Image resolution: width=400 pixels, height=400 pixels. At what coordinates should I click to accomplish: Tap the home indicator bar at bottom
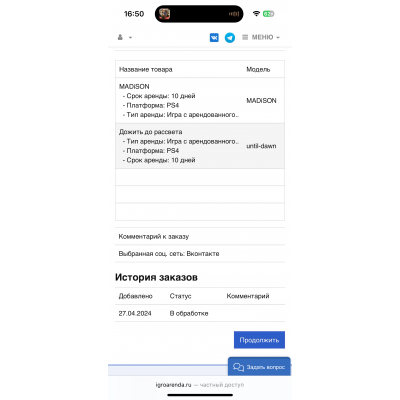point(200,395)
